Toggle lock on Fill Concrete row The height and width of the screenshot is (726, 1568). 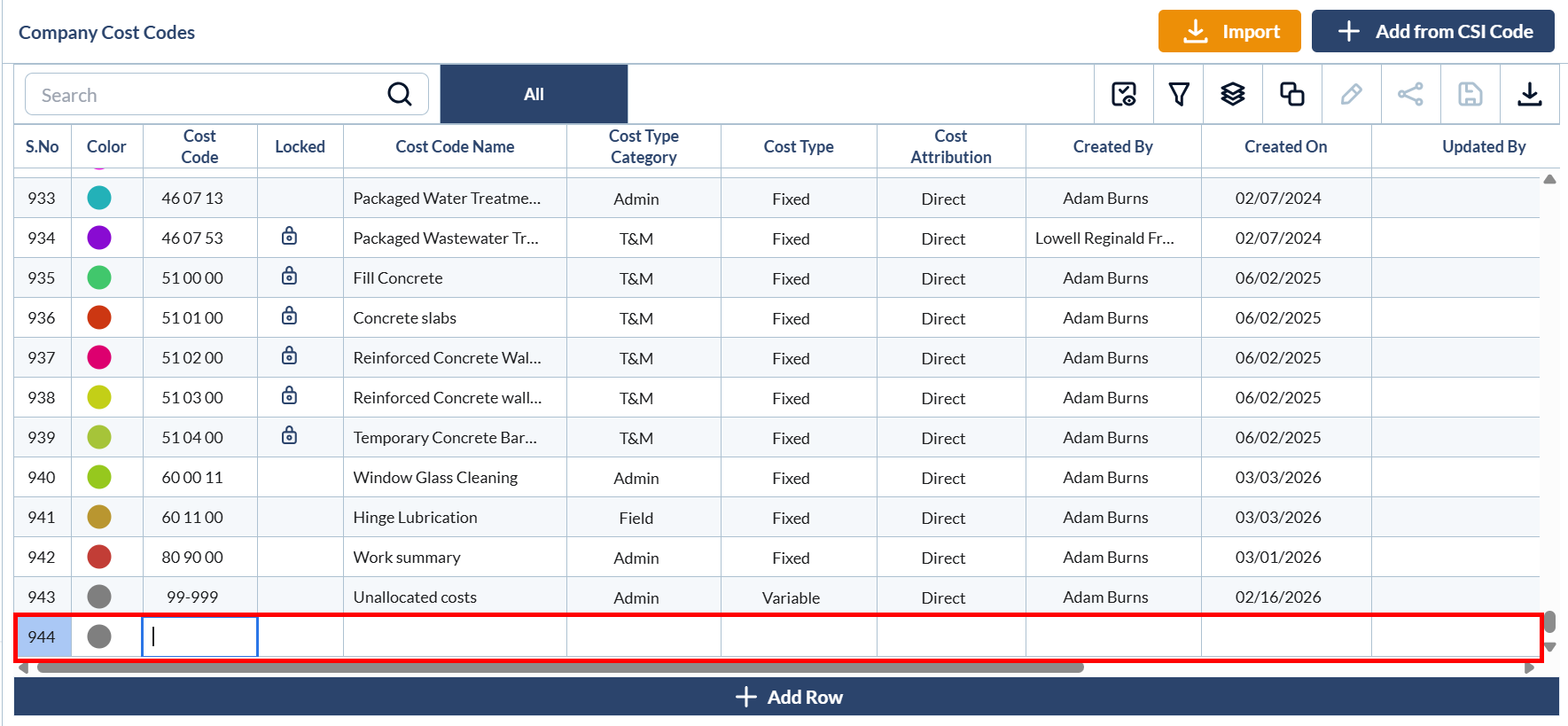coord(289,277)
